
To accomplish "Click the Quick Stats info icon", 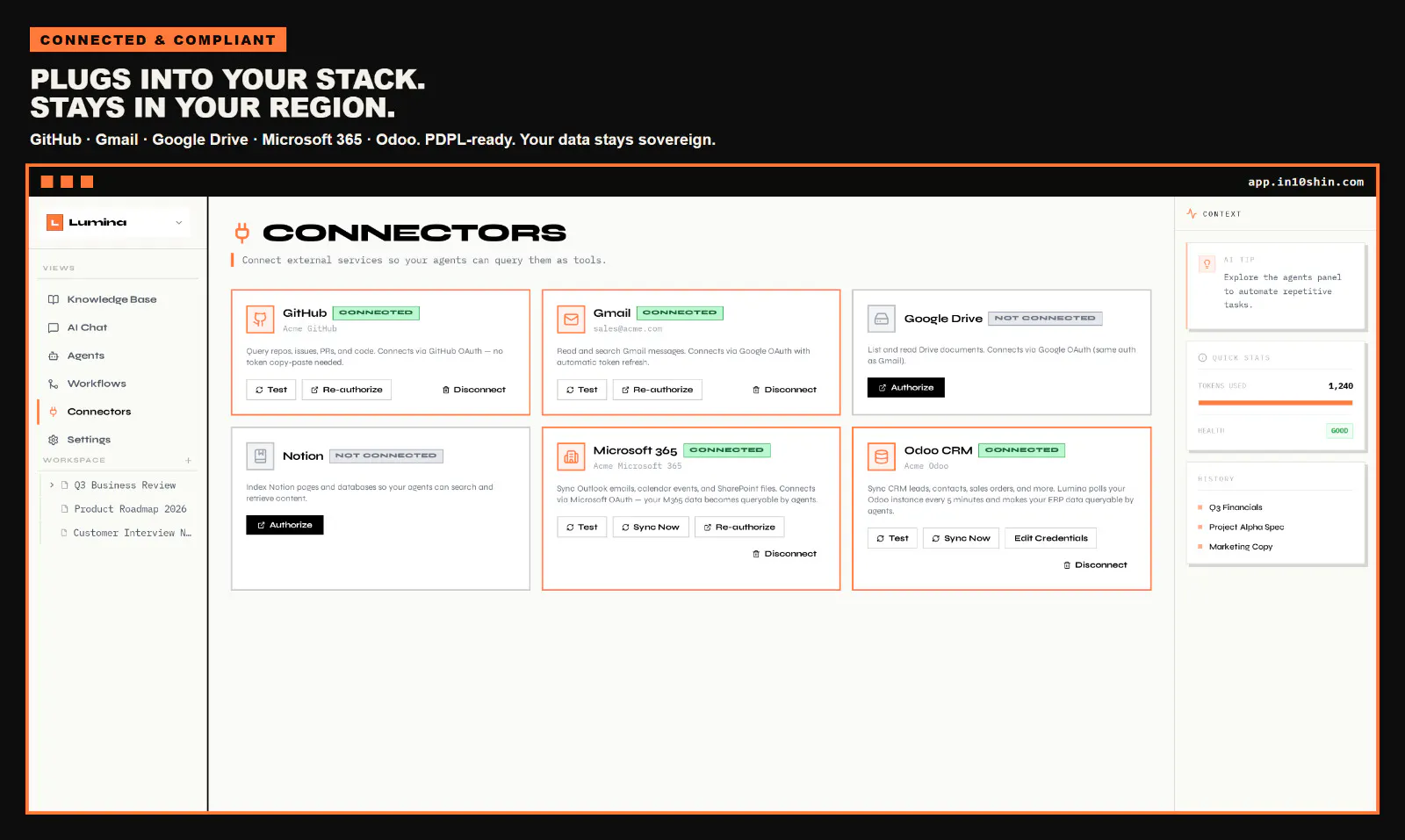I will click(1203, 358).
